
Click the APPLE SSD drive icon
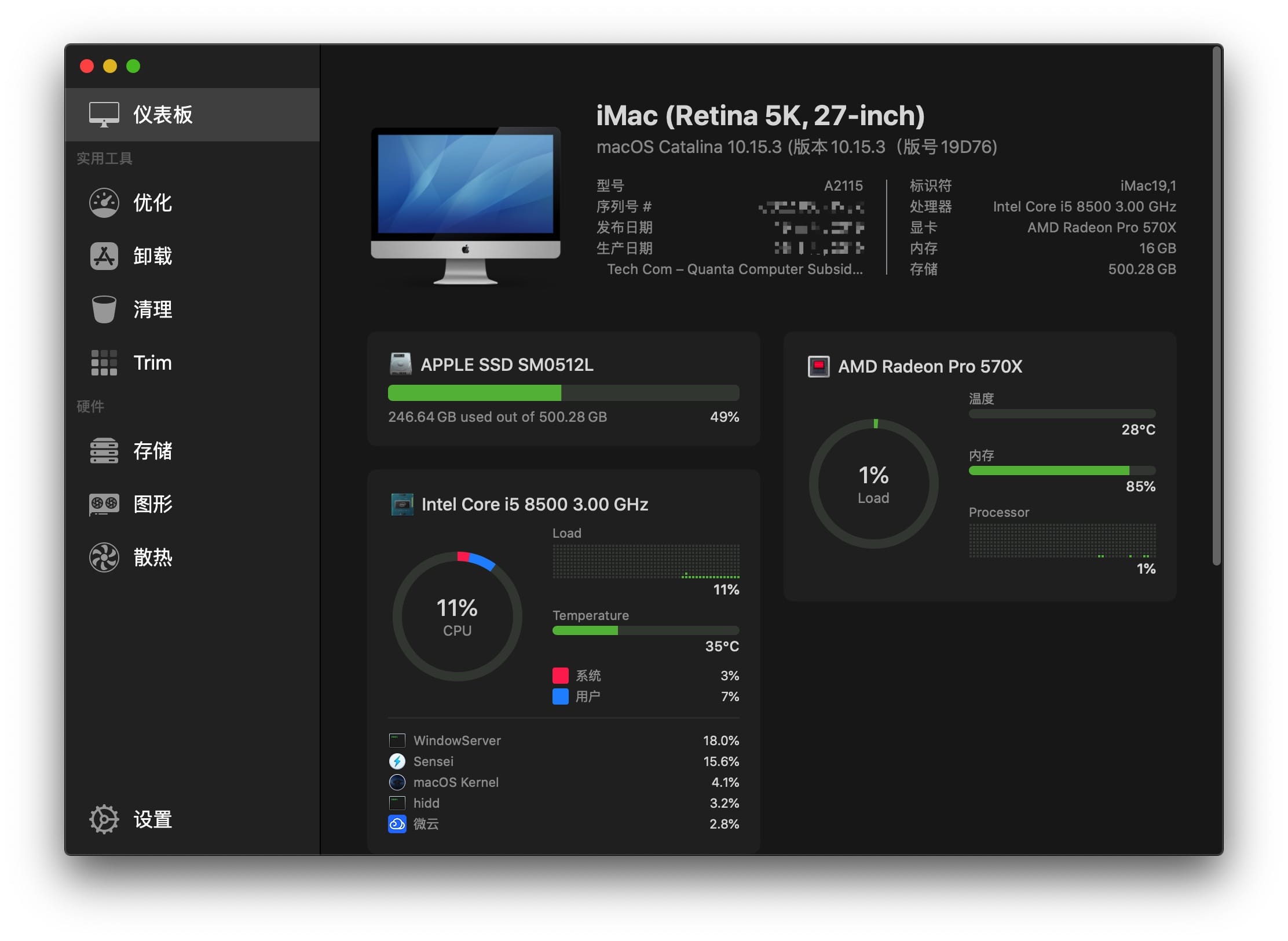tap(400, 364)
